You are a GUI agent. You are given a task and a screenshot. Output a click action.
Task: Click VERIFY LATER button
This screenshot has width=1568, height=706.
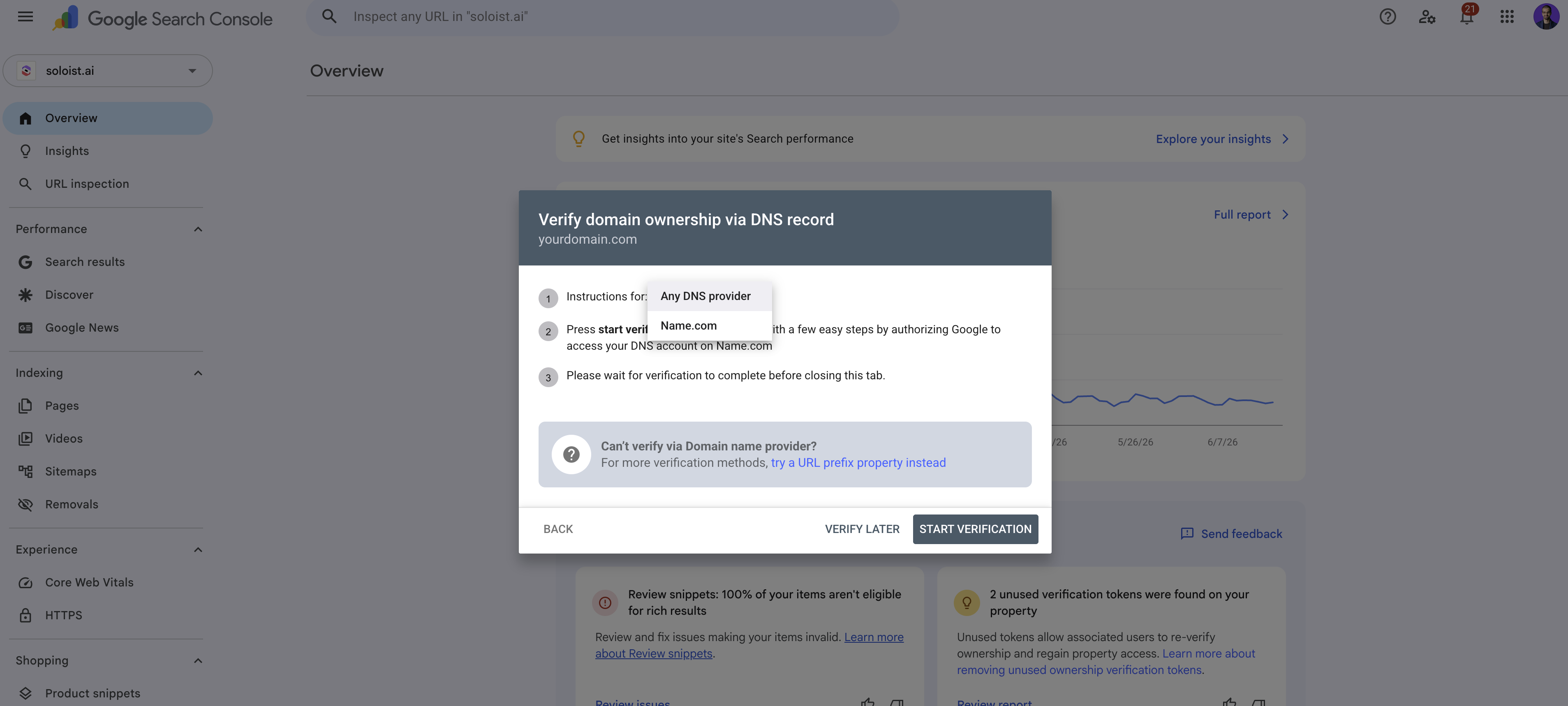861,529
